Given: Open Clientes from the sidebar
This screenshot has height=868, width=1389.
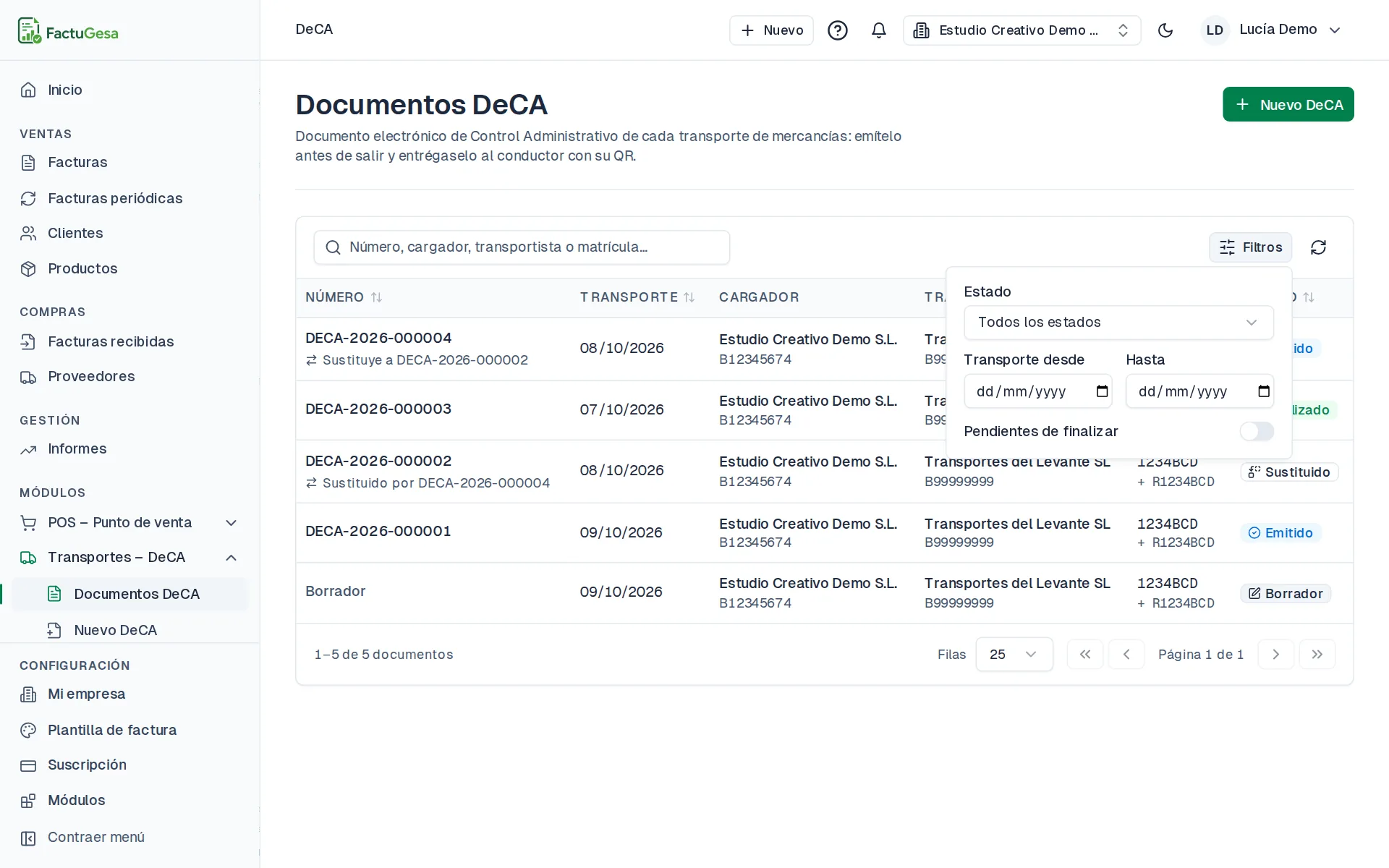Looking at the screenshot, I should pos(130,234).
